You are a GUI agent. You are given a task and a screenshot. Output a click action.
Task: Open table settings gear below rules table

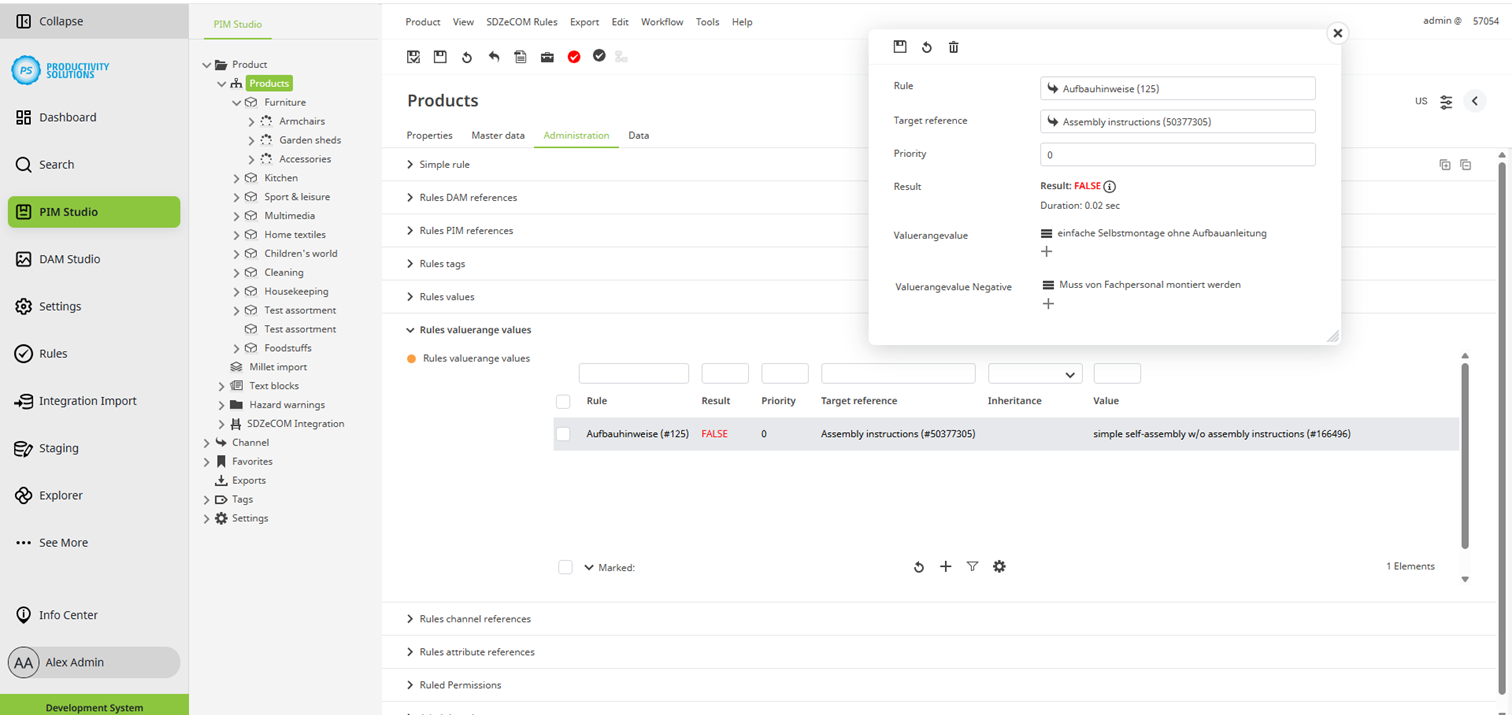pos(999,567)
